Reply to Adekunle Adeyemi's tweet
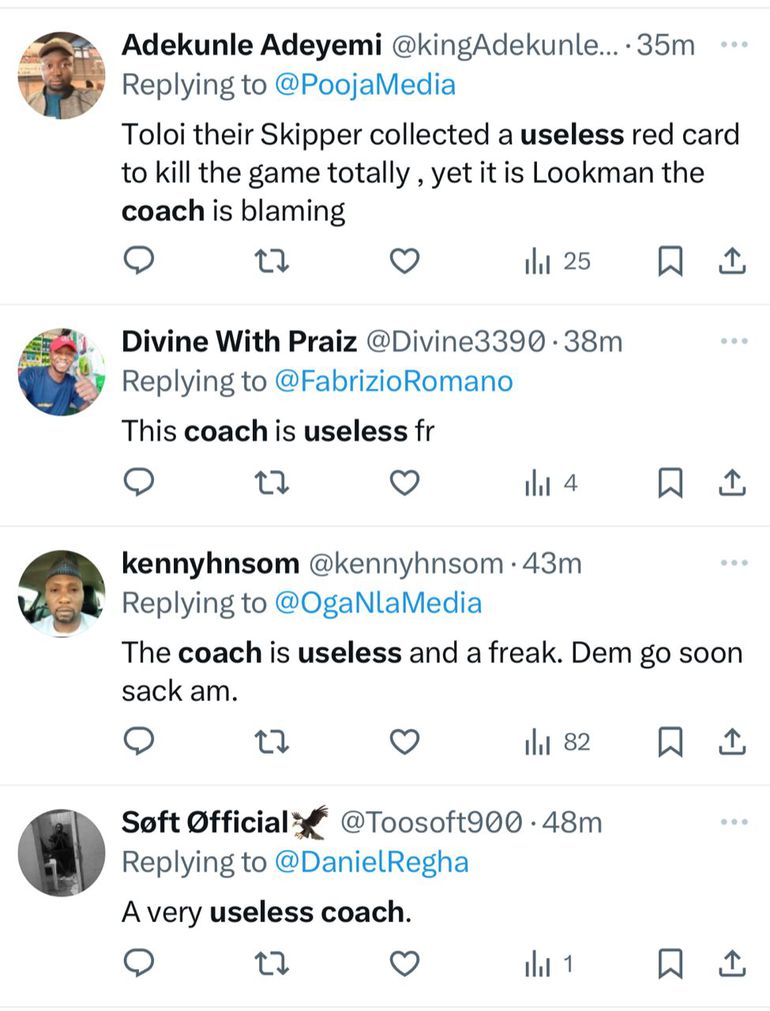 point(139,262)
